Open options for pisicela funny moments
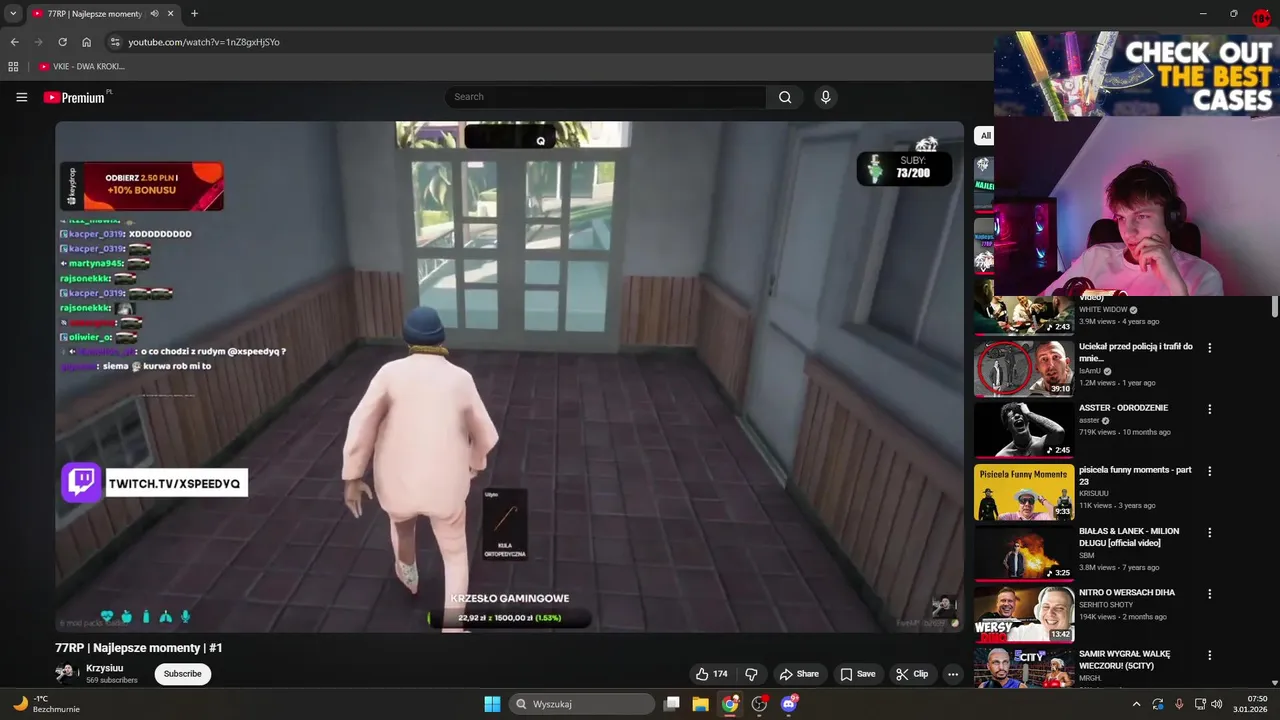Viewport: 1280px width, 720px height. pyautogui.click(x=1210, y=471)
